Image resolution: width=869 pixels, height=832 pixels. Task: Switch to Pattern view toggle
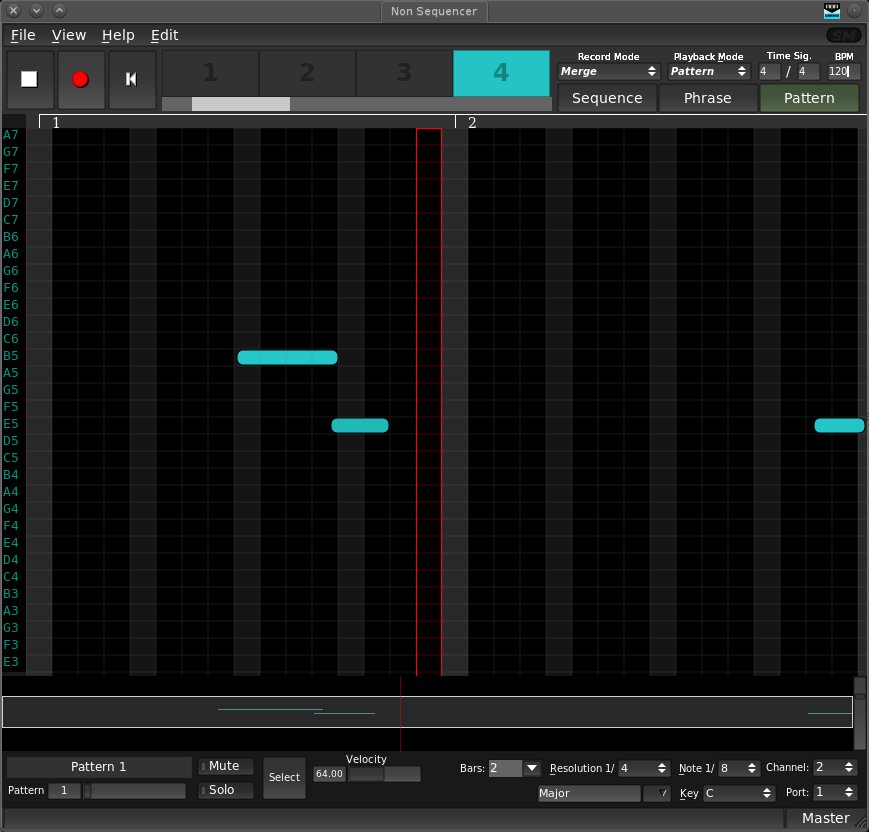pos(809,98)
